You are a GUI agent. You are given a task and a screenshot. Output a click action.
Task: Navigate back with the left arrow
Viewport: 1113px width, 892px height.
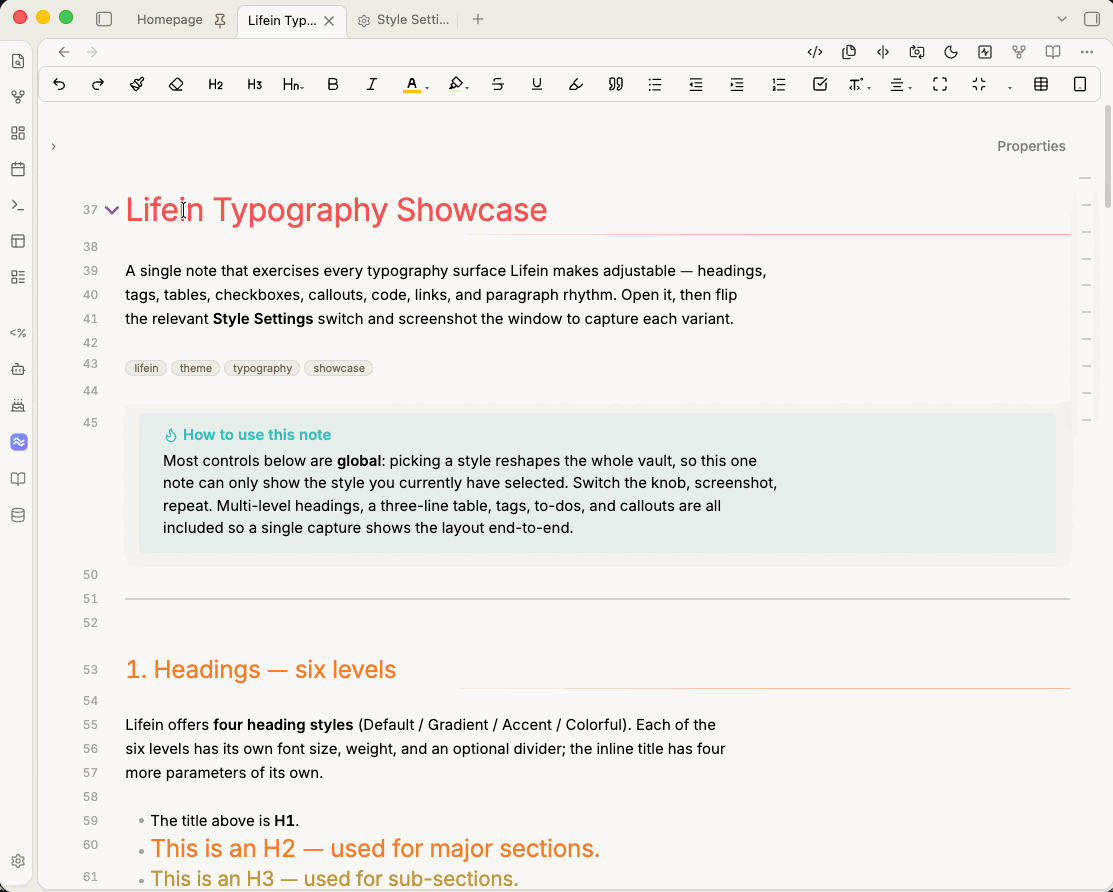point(64,52)
